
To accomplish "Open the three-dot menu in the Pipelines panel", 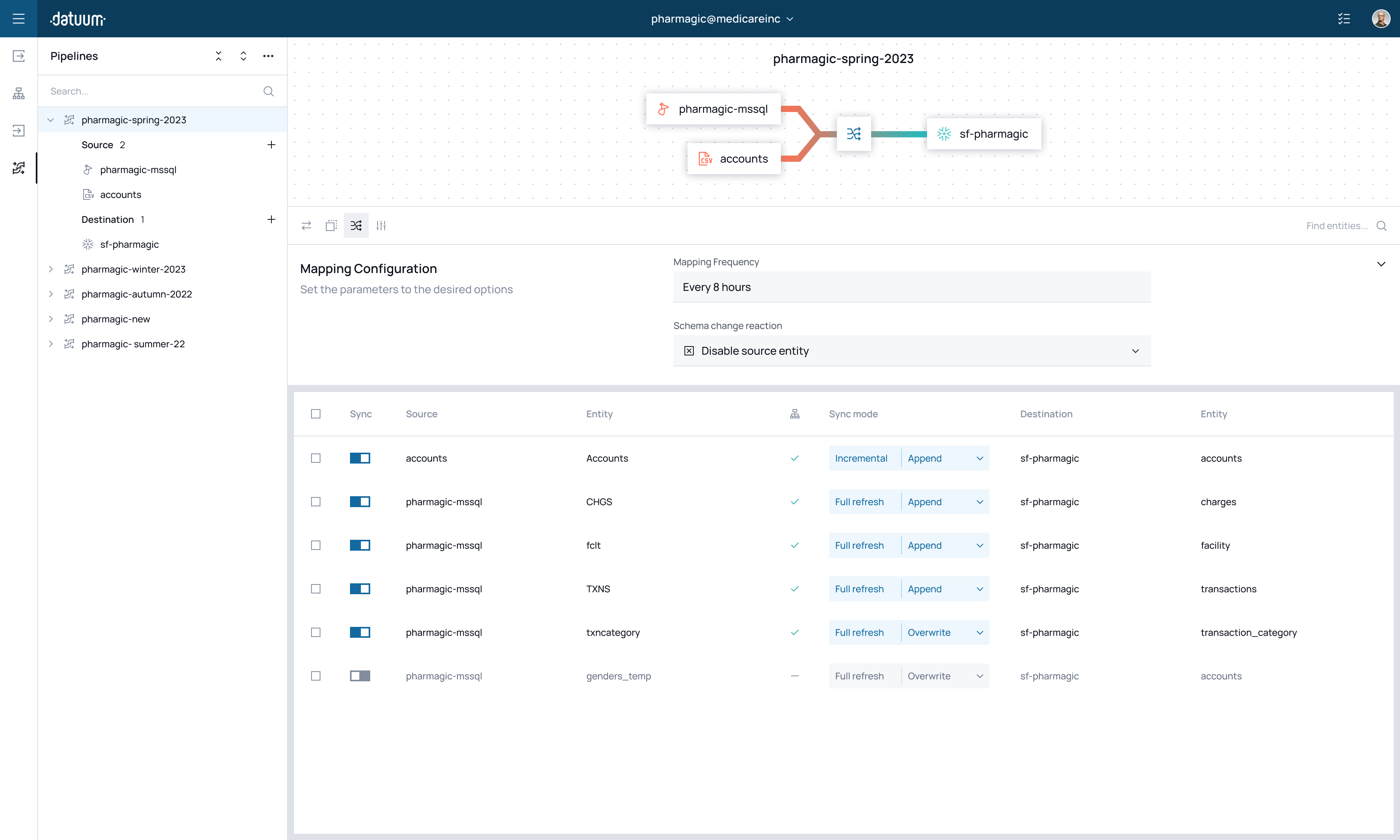I will (x=268, y=56).
